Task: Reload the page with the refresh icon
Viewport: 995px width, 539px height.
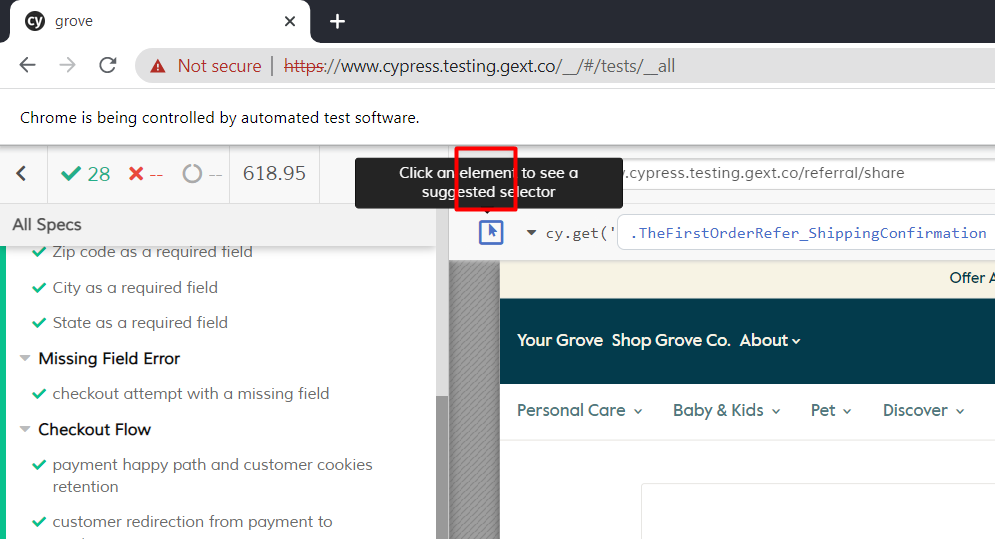Action: [x=108, y=65]
